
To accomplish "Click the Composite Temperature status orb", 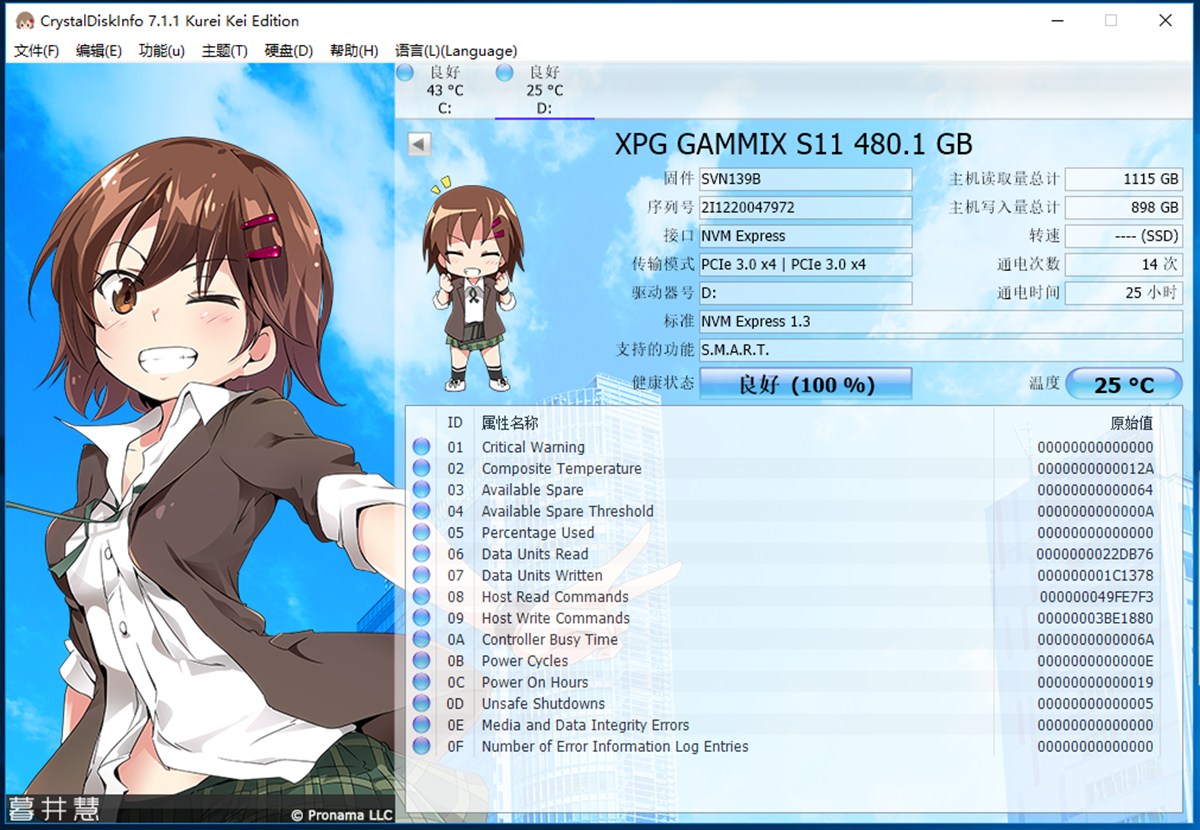I will point(421,468).
